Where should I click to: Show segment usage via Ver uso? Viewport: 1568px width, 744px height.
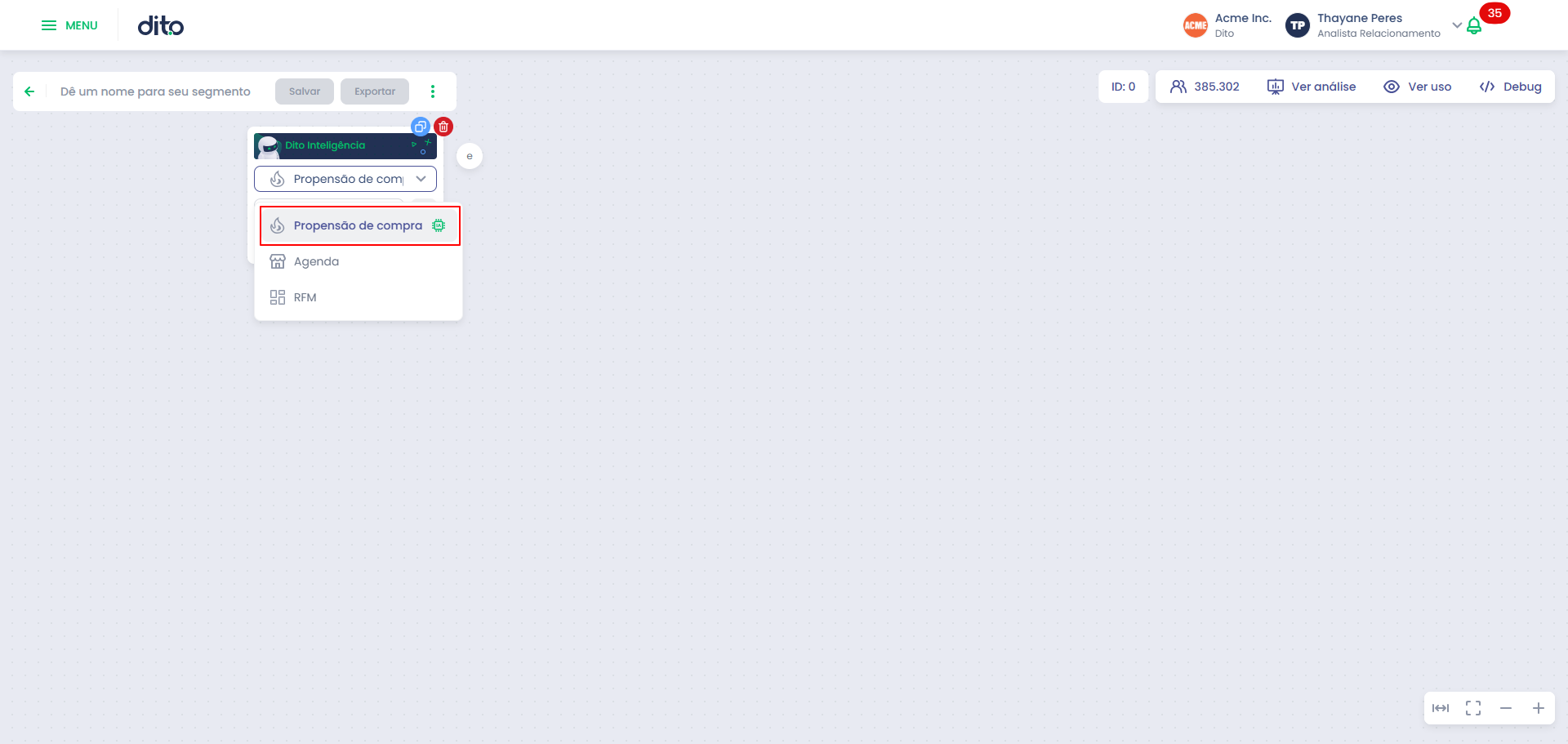click(1418, 87)
